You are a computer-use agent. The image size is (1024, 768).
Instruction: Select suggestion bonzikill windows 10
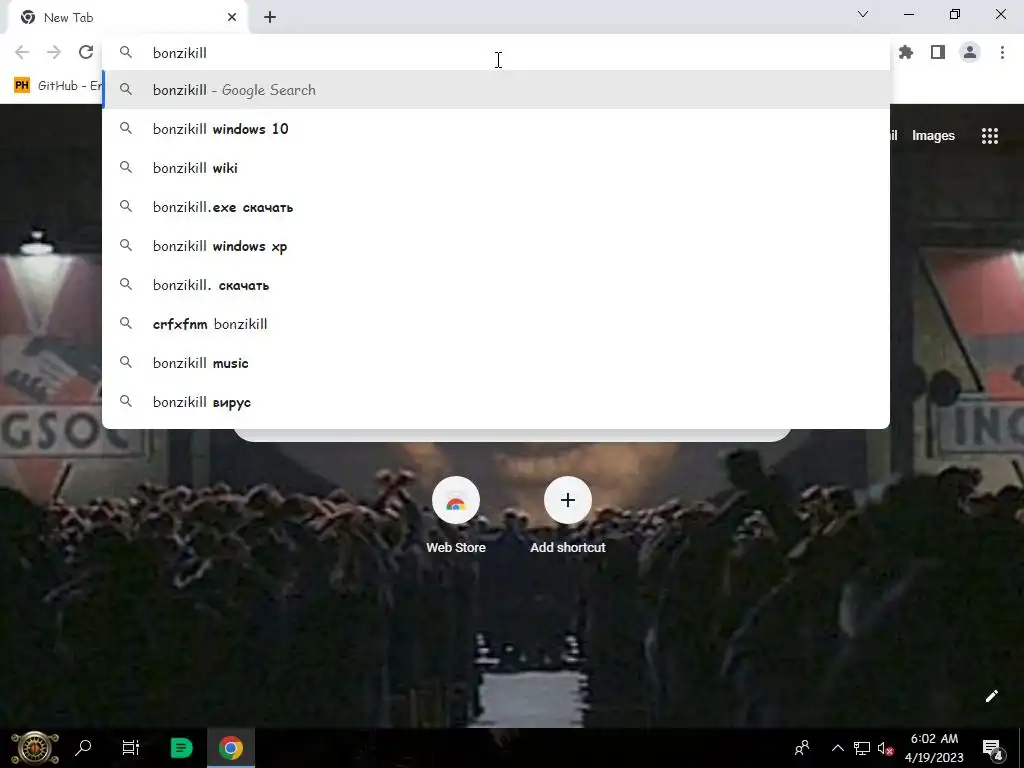[x=496, y=129]
